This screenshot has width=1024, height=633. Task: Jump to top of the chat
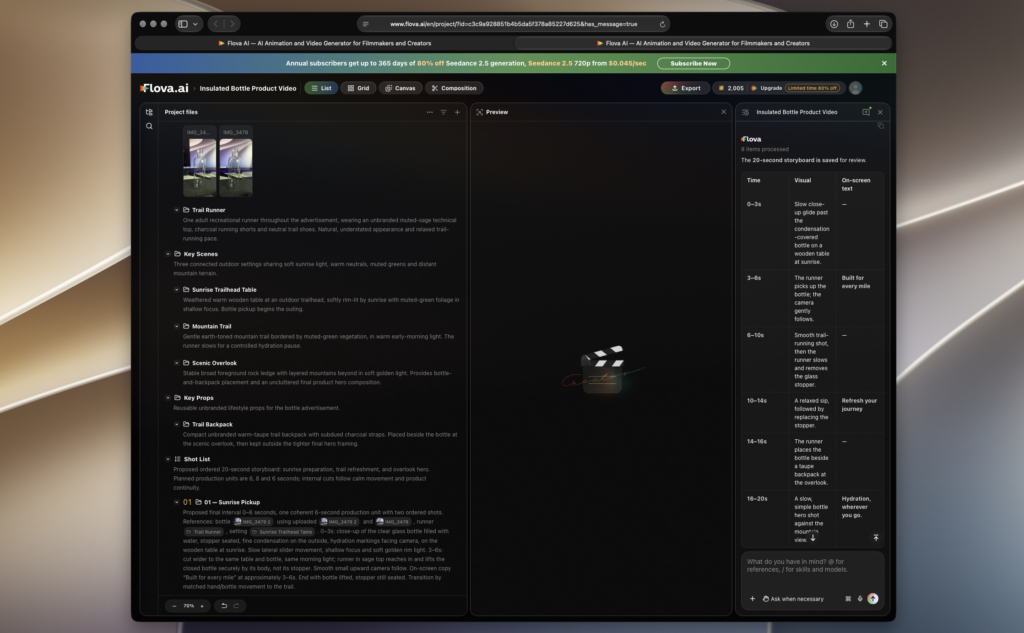(x=876, y=538)
